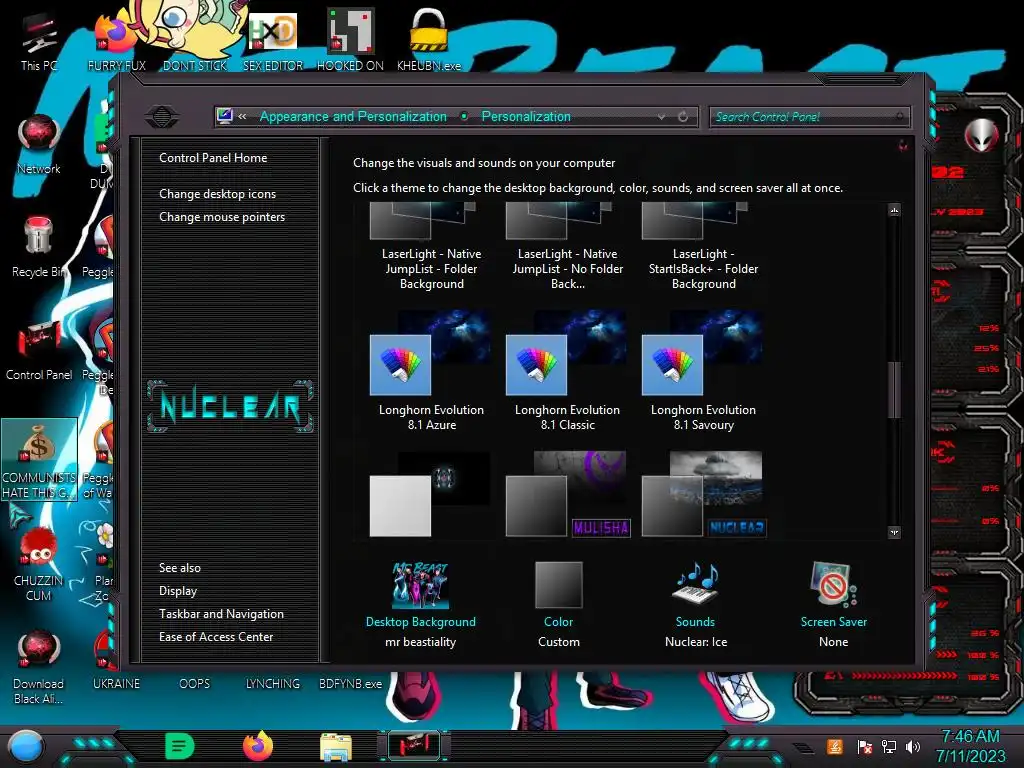Image resolution: width=1024 pixels, height=768 pixels.
Task: Click the theme list scroll up arrow
Action: [x=894, y=210]
